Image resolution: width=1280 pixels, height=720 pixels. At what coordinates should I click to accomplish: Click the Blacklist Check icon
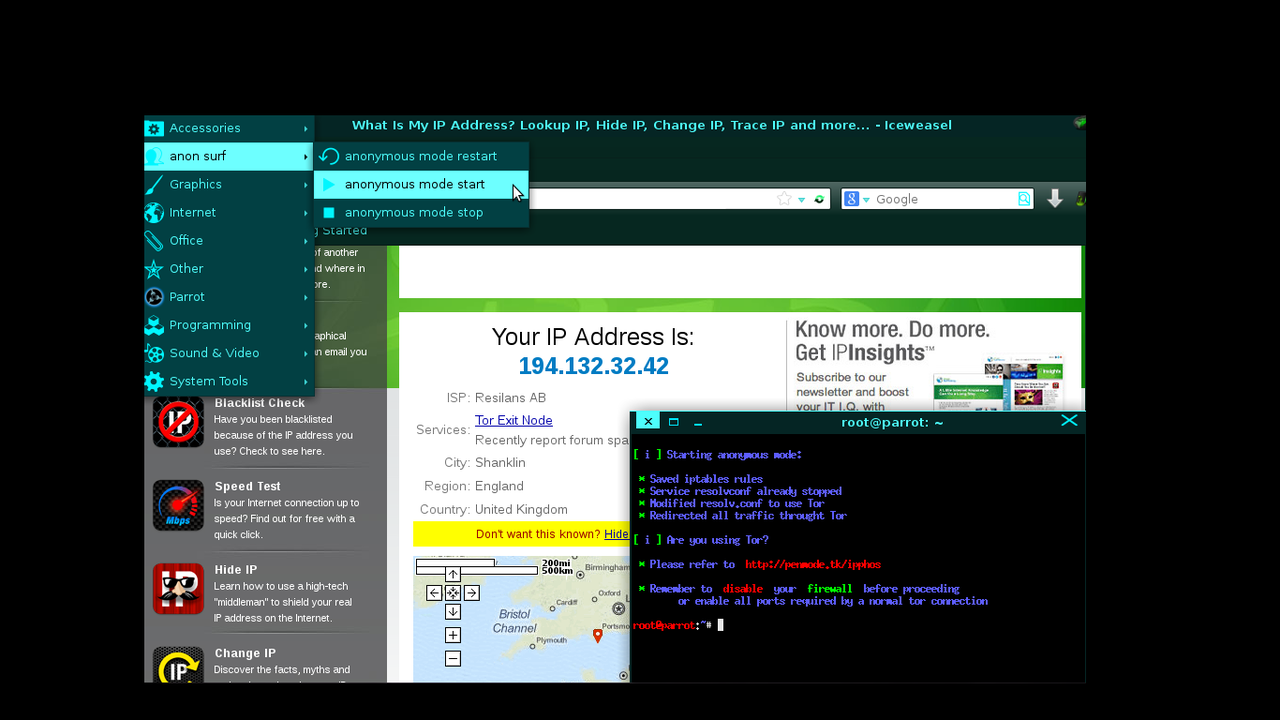coord(178,421)
